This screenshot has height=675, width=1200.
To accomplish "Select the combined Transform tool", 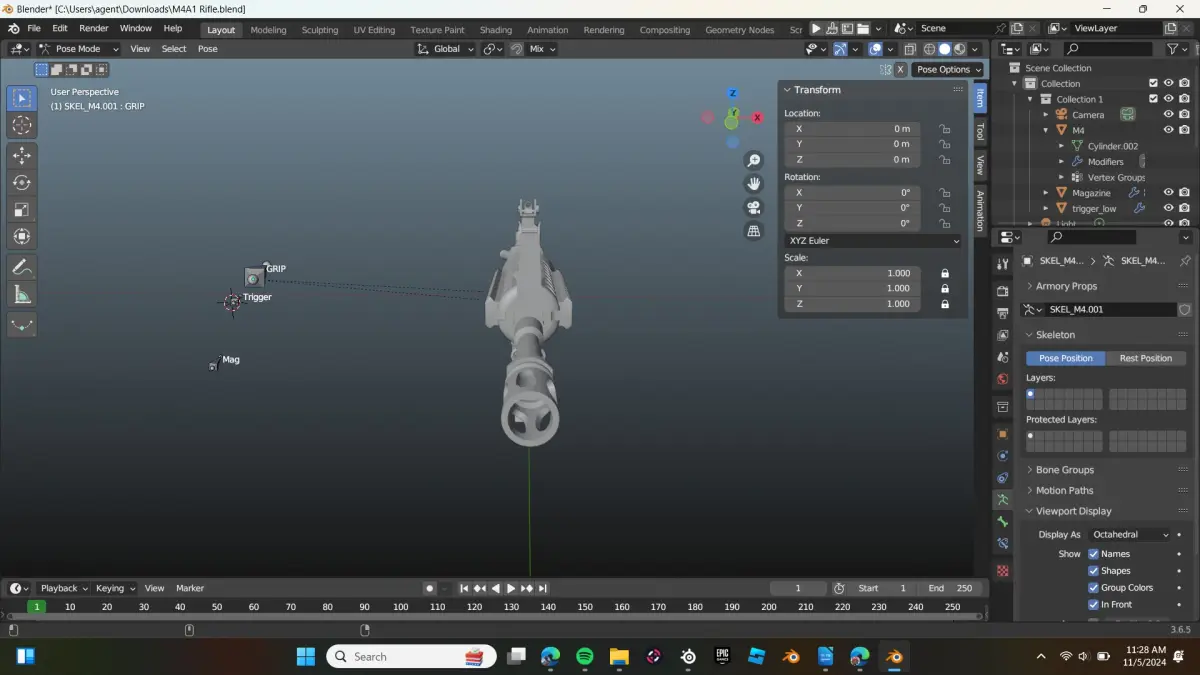I will 22,236.
